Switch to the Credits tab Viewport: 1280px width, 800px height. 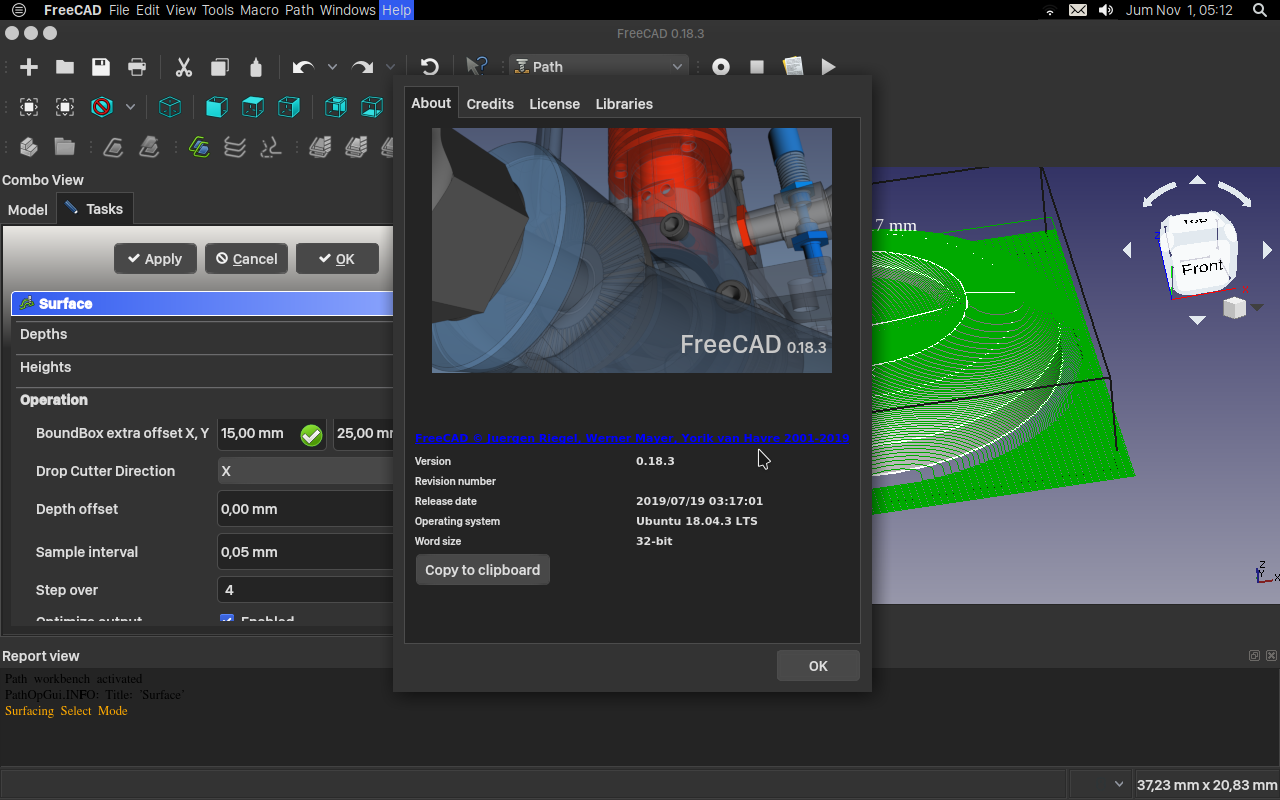pyautogui.click(x=490, y=104)
